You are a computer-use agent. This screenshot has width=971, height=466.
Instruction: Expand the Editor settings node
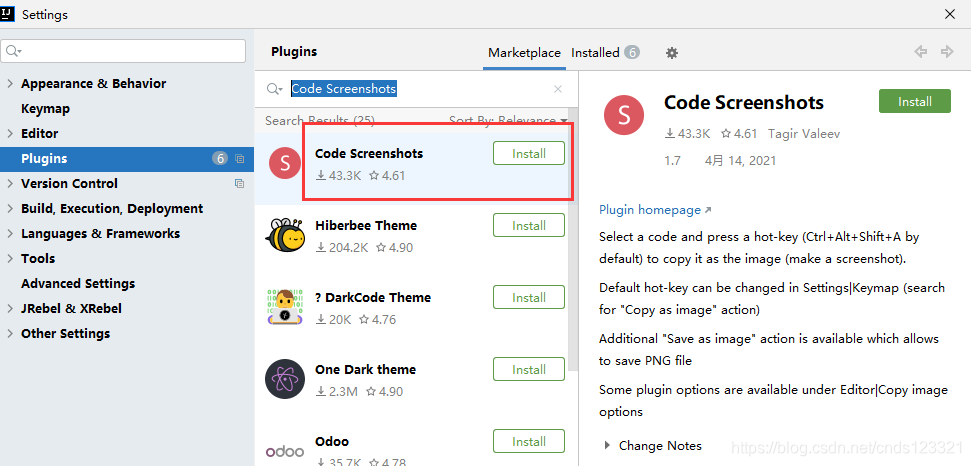10,134
